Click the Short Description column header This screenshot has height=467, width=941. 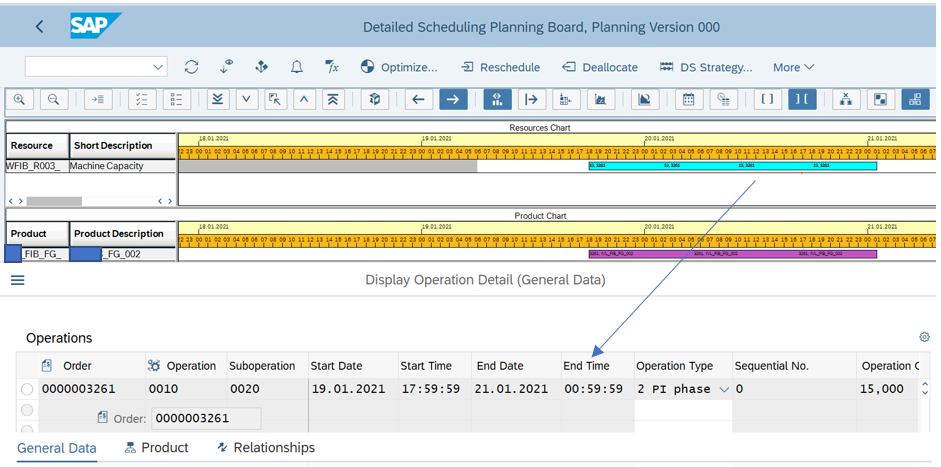pos(122,146)
